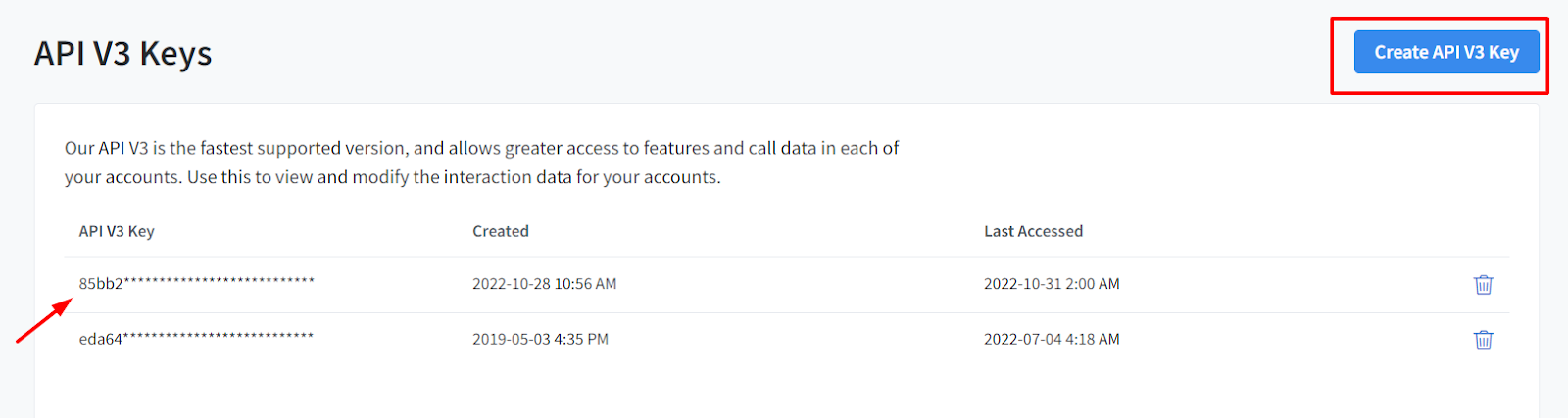This screenshot has height=418, width=1568.
Task: Click the Last Accessed column header
Action: tap(1033, 231)
